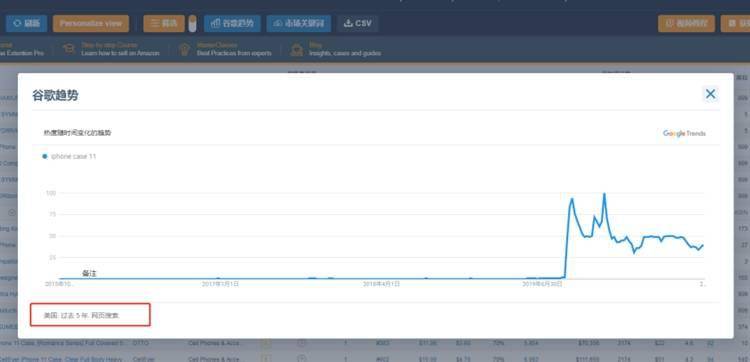Open the Step-by-step Course link

tap(120, 49)
